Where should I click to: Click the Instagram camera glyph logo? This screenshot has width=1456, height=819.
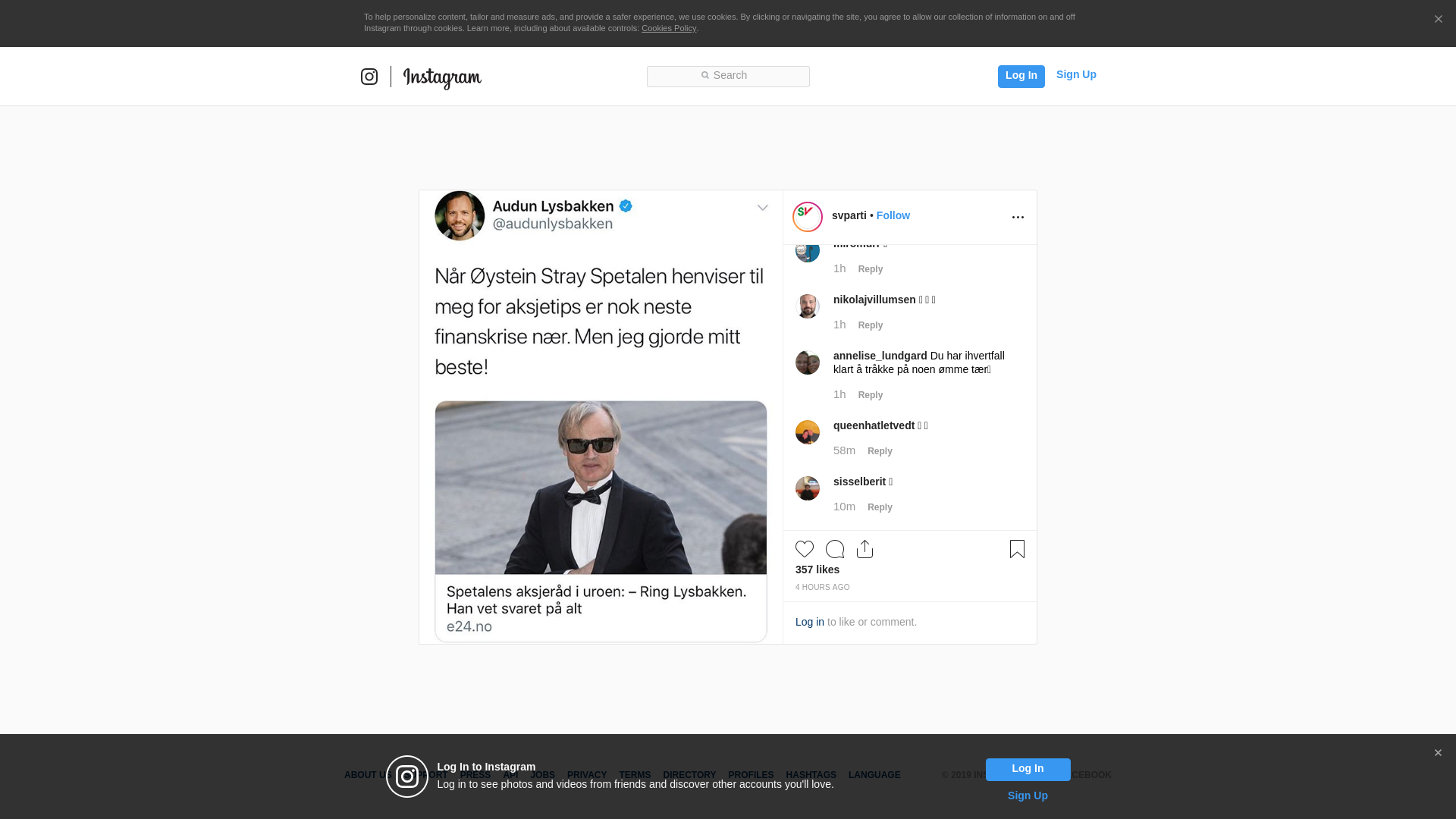click(369, 77)
